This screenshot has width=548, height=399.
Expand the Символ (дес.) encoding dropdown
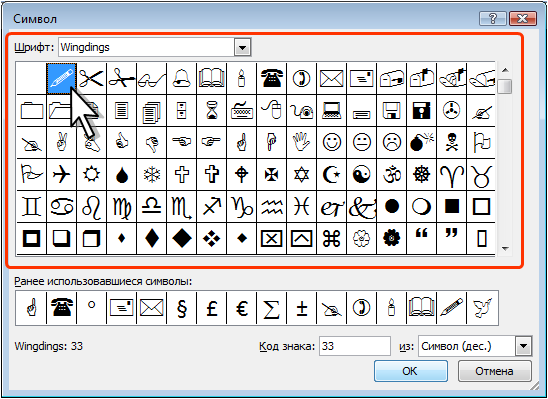click(523, 346)
